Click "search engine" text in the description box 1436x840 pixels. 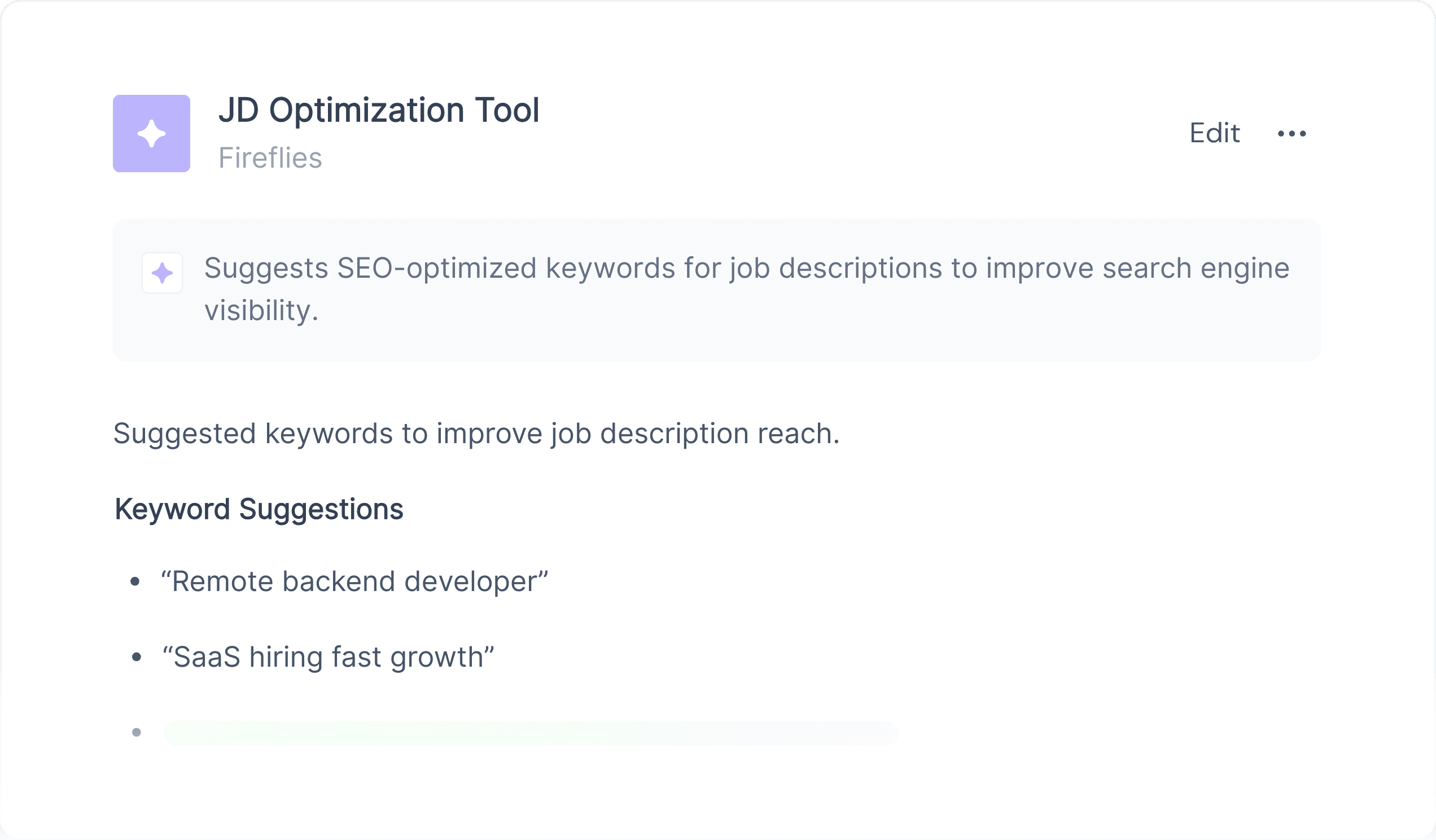pyautogui.click(x=1196, y=268)
